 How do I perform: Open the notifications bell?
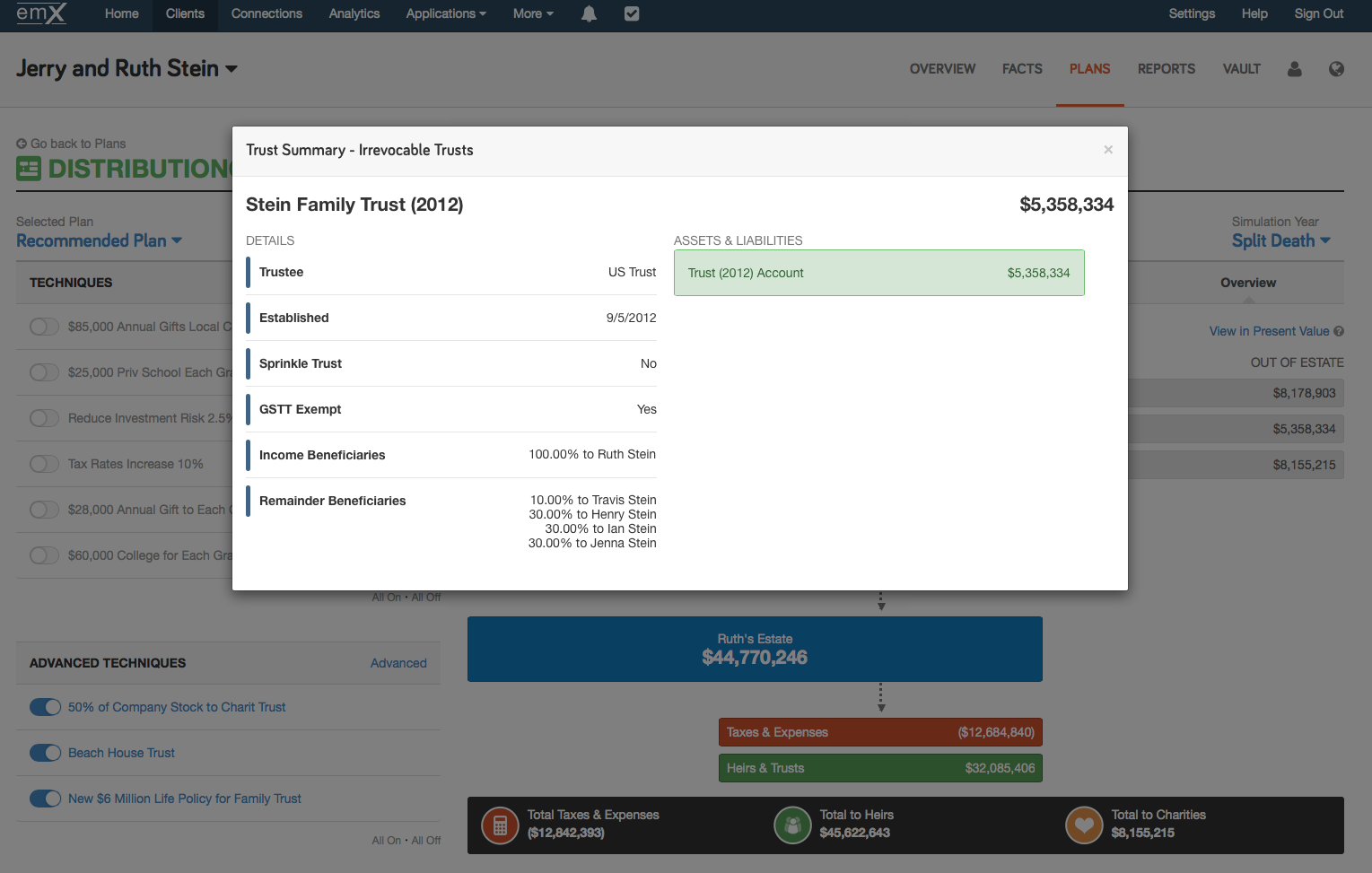[589, 13]
